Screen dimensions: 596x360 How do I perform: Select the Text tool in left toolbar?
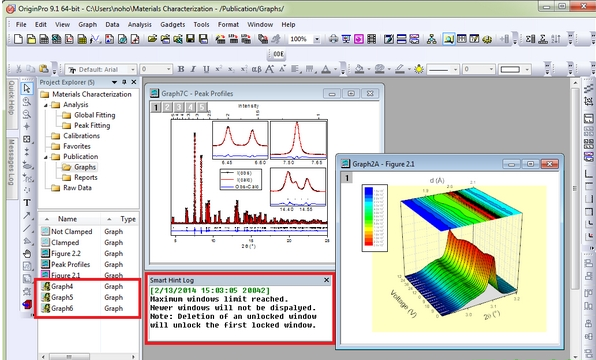point(27,203)
